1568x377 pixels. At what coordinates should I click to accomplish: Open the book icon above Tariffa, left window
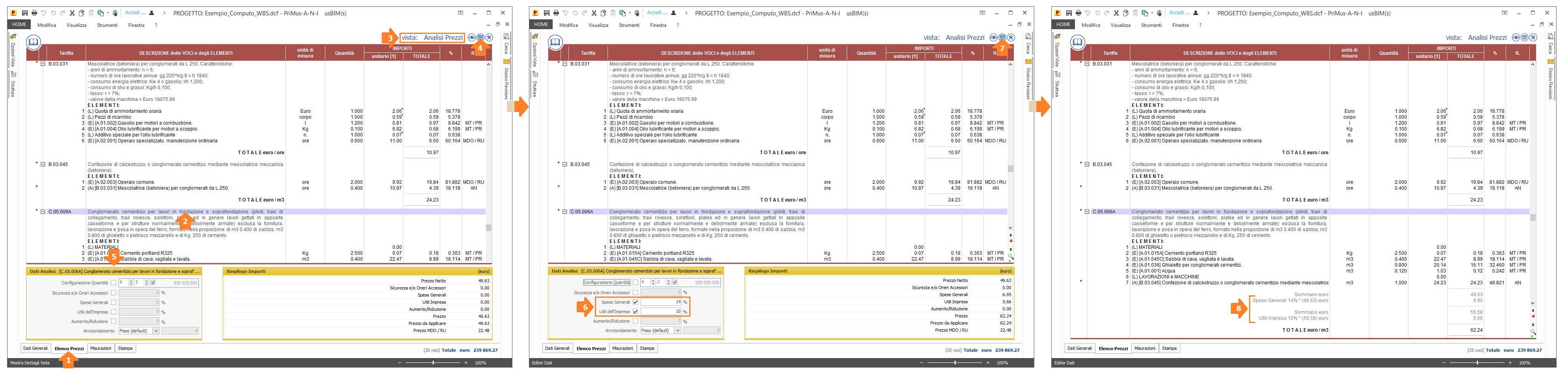coord(34,42)
